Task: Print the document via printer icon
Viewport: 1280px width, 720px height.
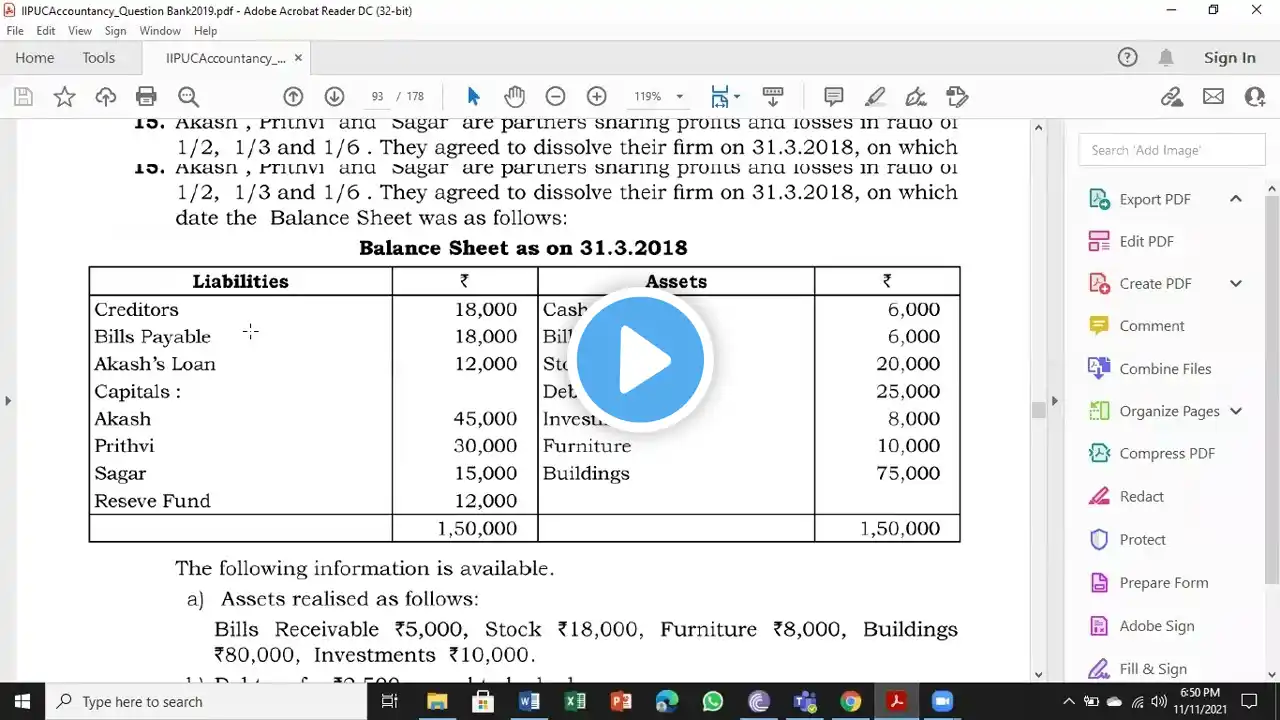Action: point(147,97)
